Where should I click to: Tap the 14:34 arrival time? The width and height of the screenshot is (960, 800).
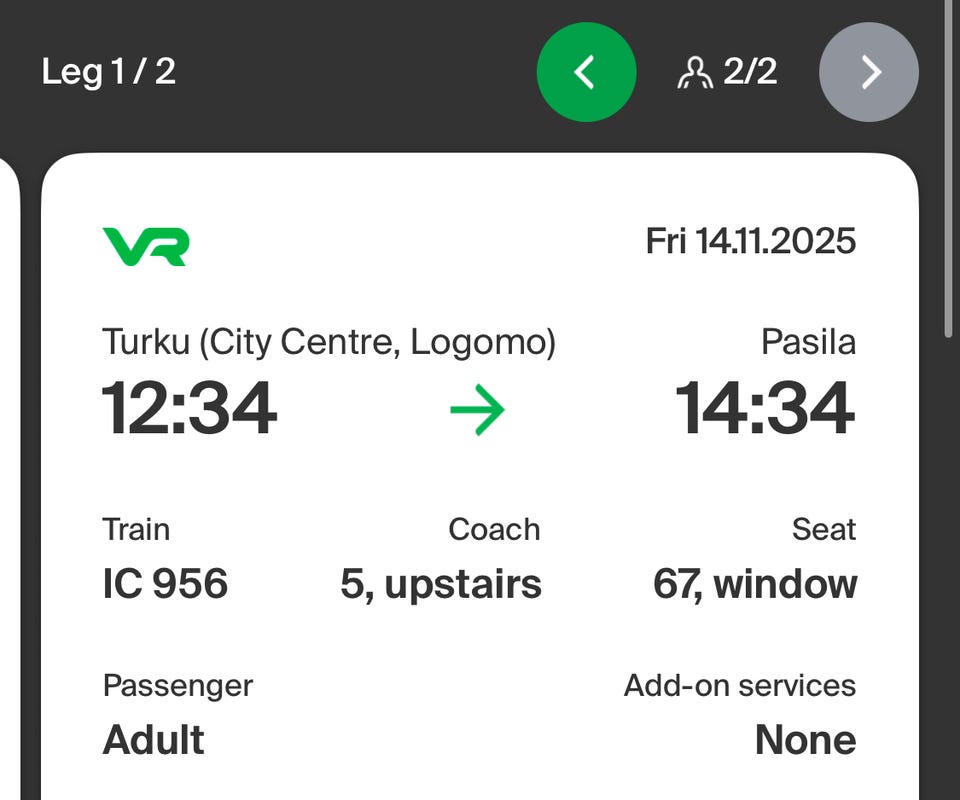tap(765, 409)
